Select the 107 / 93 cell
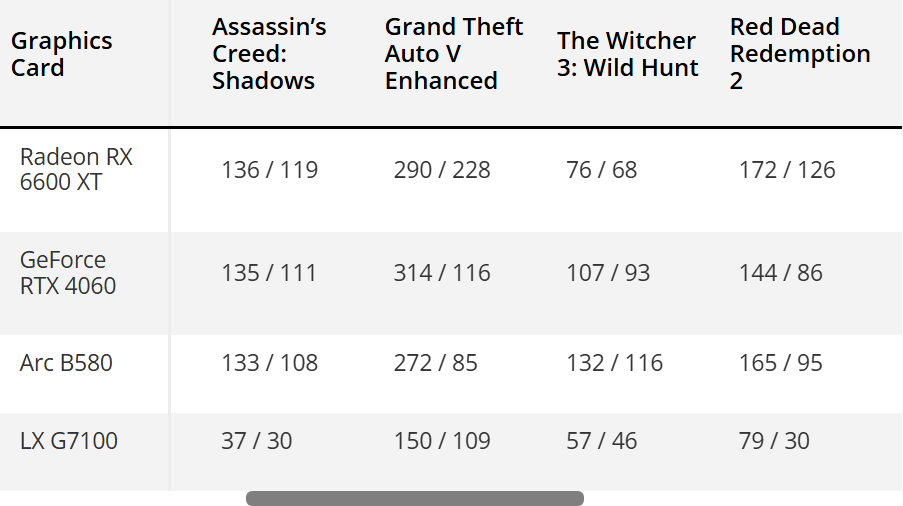 608,273
